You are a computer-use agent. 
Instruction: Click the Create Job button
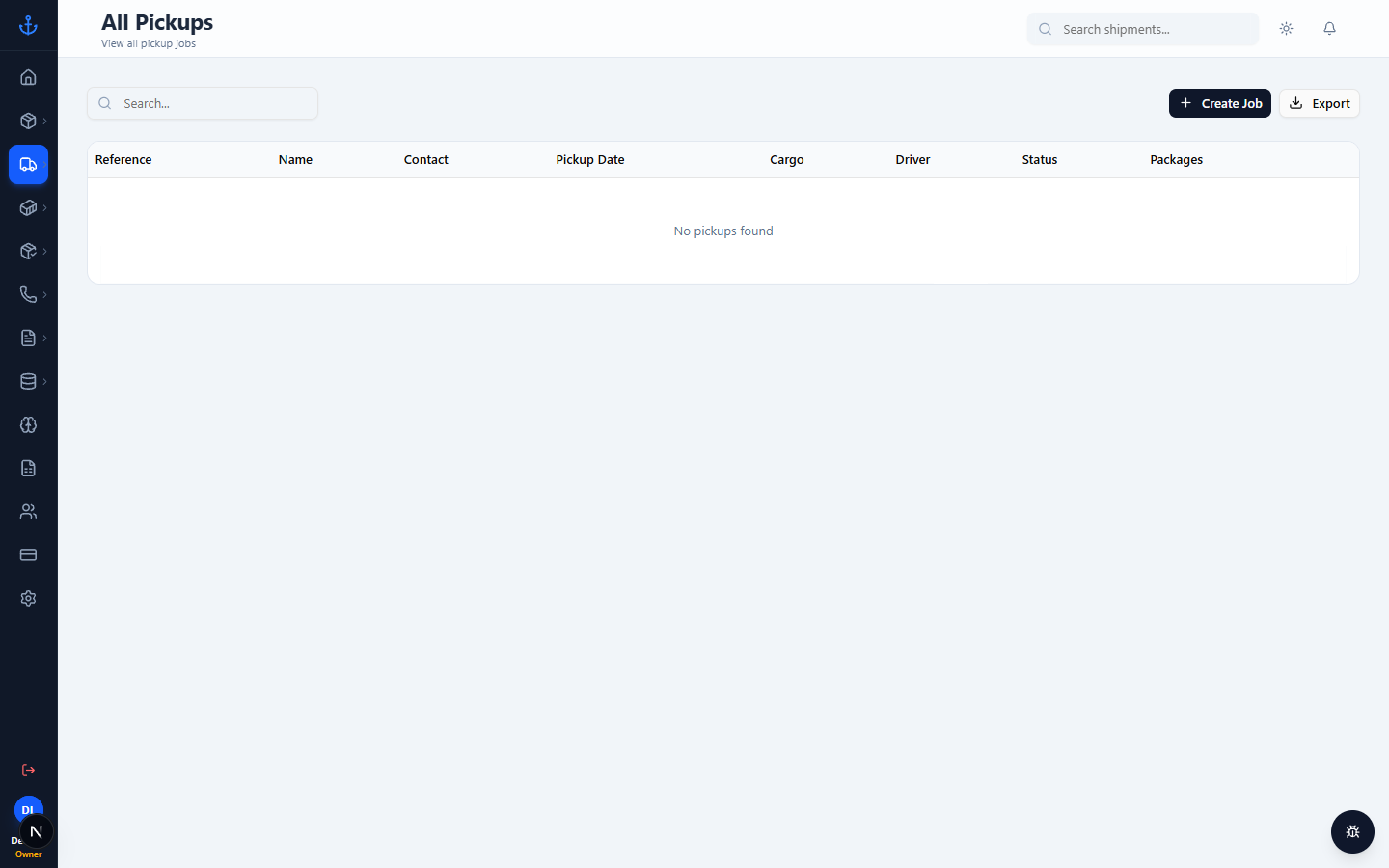[1219, 103]
